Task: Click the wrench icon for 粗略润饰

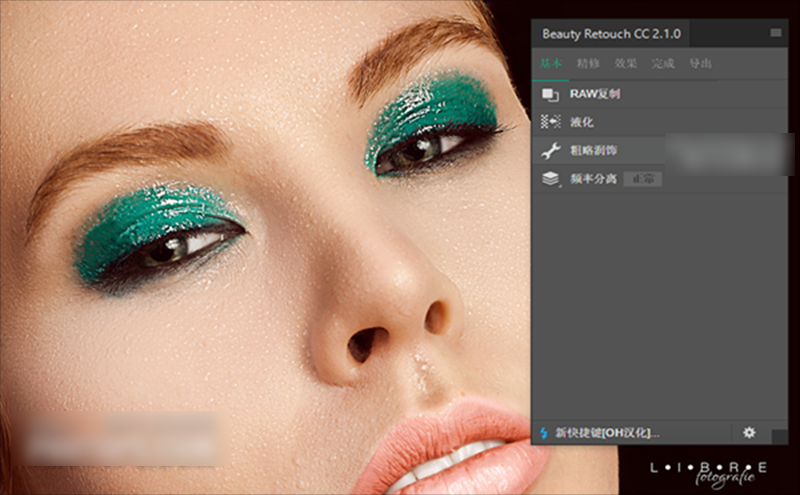Action: coord(550,151)
